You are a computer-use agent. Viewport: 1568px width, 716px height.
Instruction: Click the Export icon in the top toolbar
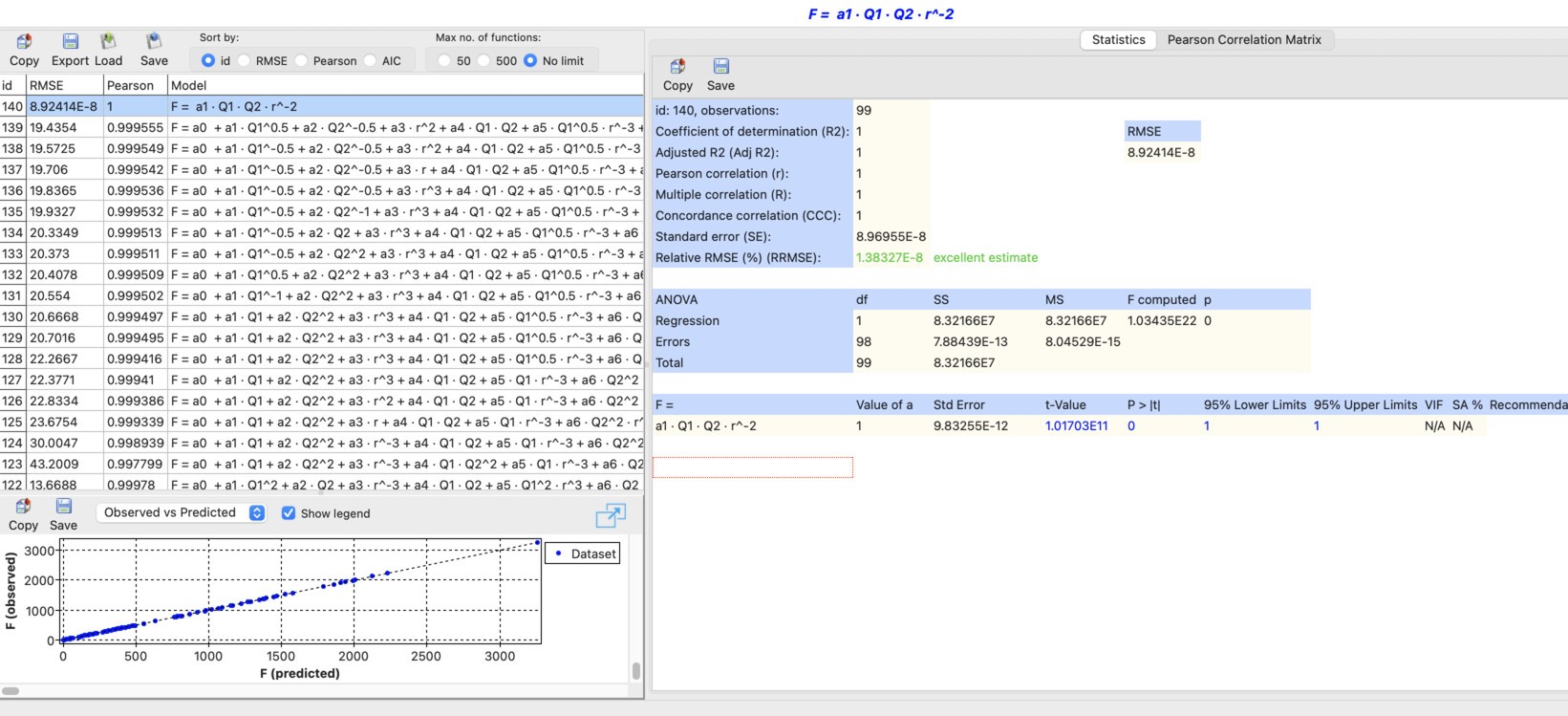tap(70, 42)
